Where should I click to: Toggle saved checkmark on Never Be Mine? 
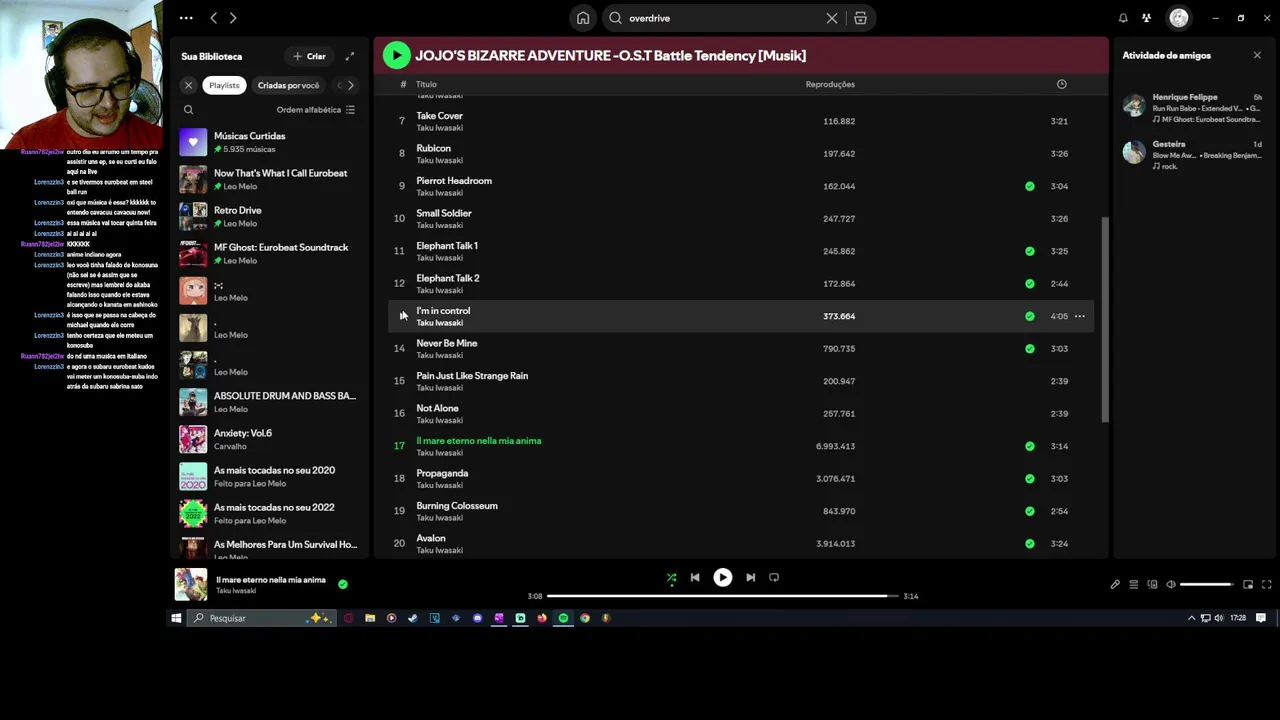[1030, 348]
